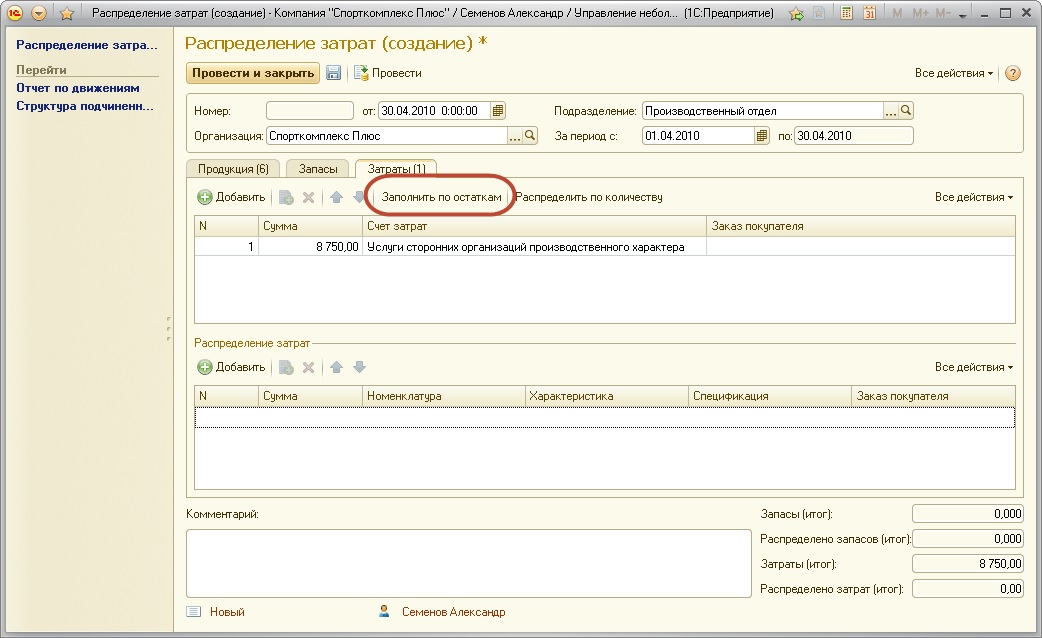The height and width of the screenshot is (638, 1042).
Task: Open the main menu dropdown arrow in title bar
Action: pos(39,14)
